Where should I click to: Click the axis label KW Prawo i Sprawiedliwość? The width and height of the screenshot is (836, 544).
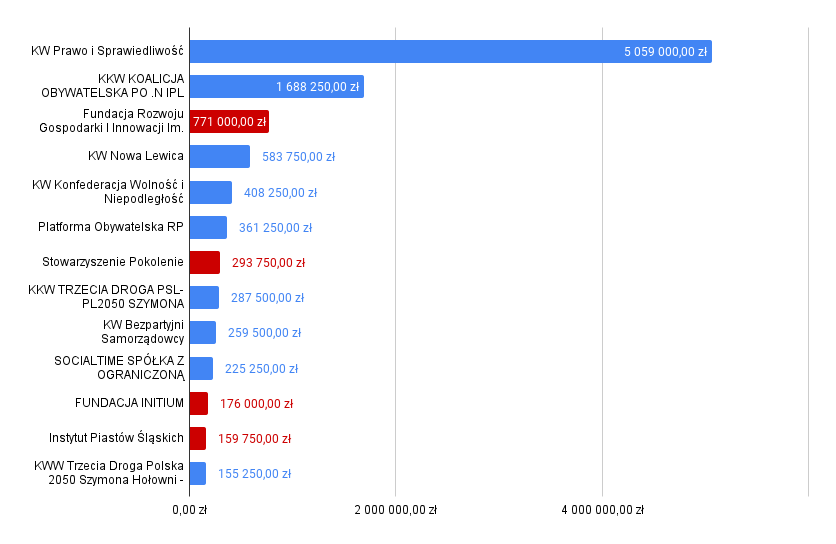tap(107, 51)
